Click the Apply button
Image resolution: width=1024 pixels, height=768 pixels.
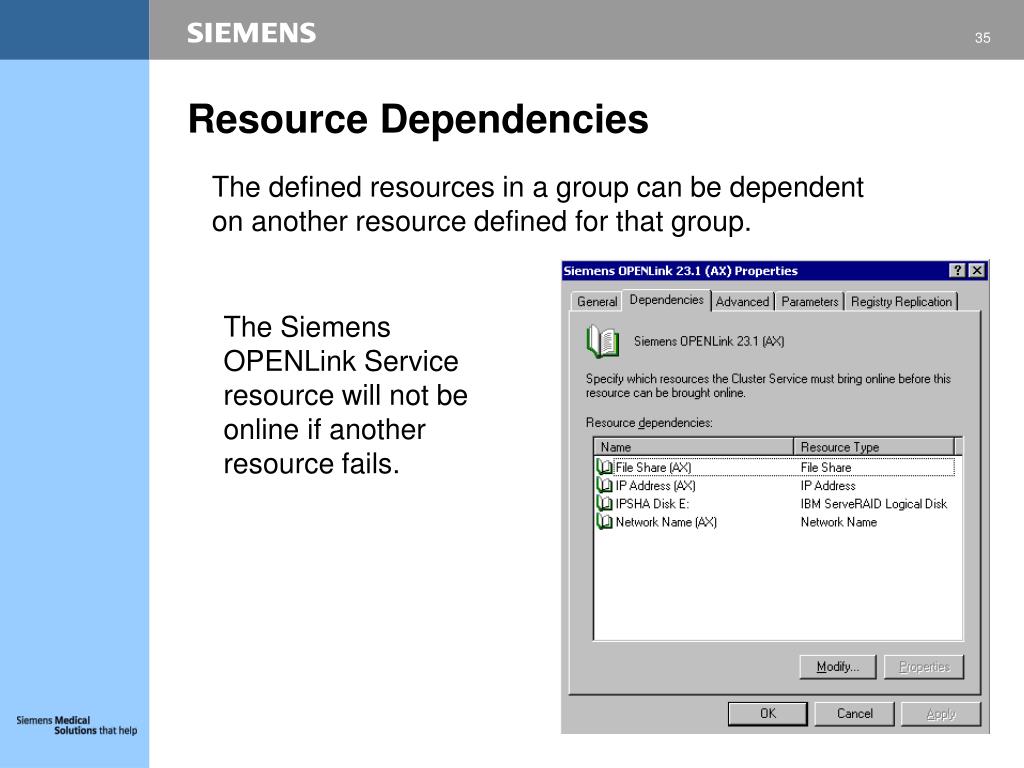click(941, 714)
